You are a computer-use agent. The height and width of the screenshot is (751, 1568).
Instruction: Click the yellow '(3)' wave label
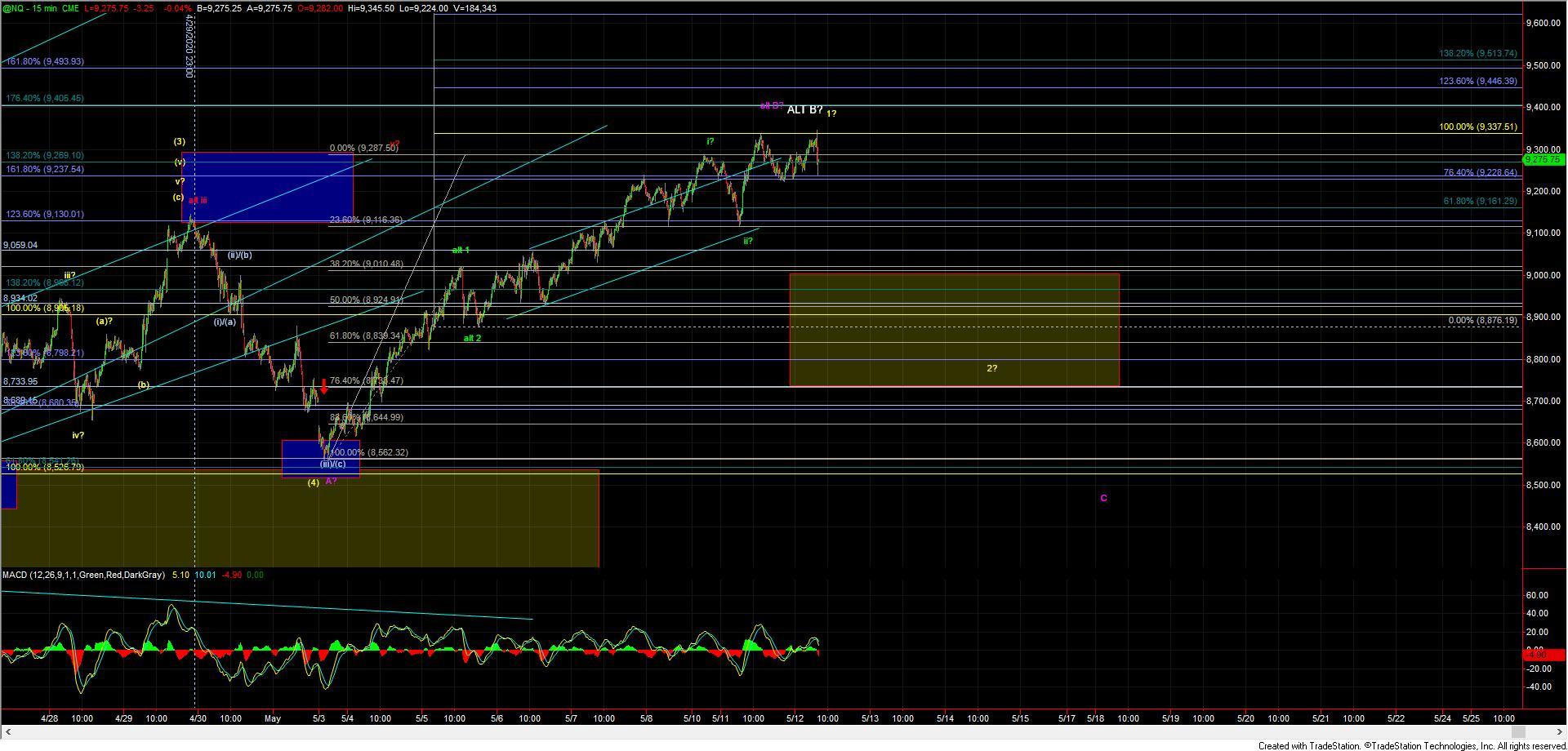pos(180,141)
